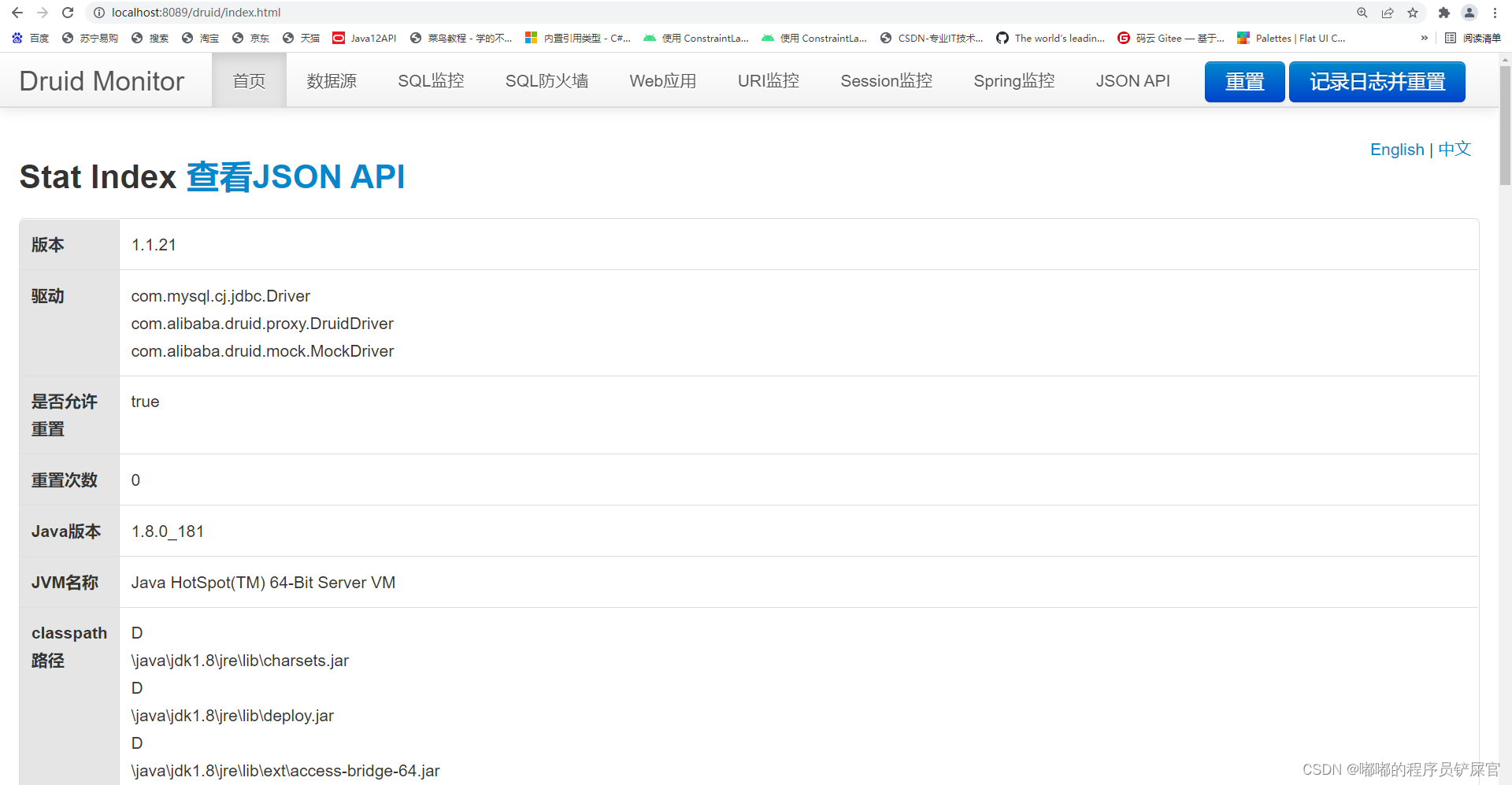Open the 京东 bookmark

coord(250,38)
